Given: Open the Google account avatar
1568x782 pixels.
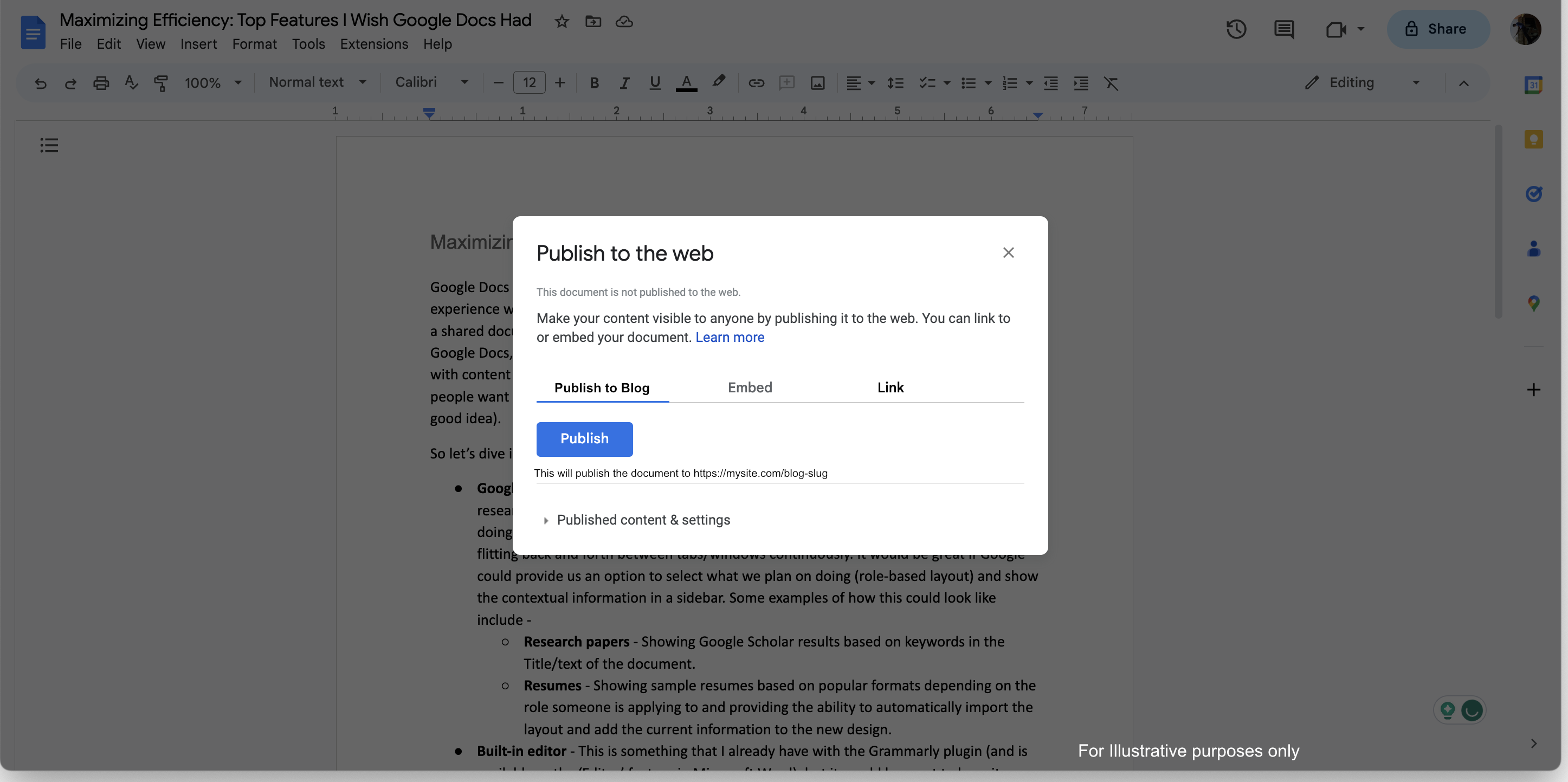Looking at the screenshot, I should (1525, 29).
